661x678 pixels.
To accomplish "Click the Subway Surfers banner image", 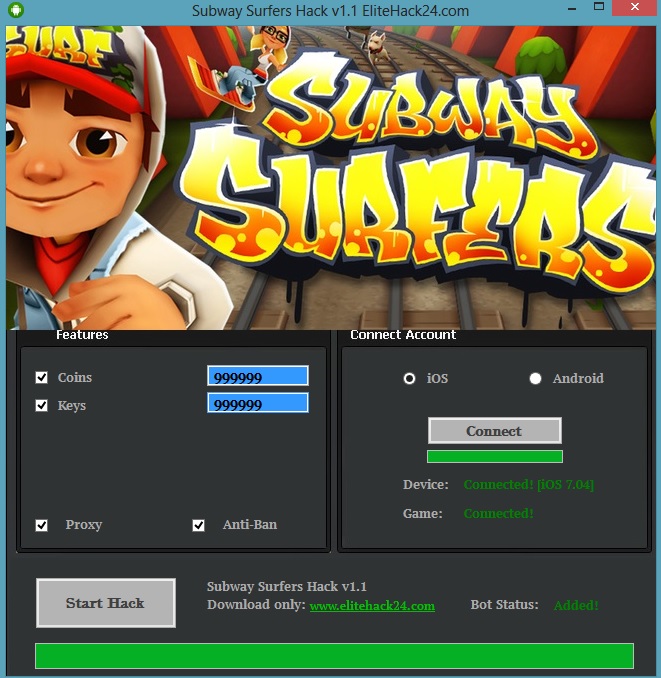I will pos(331,178).
